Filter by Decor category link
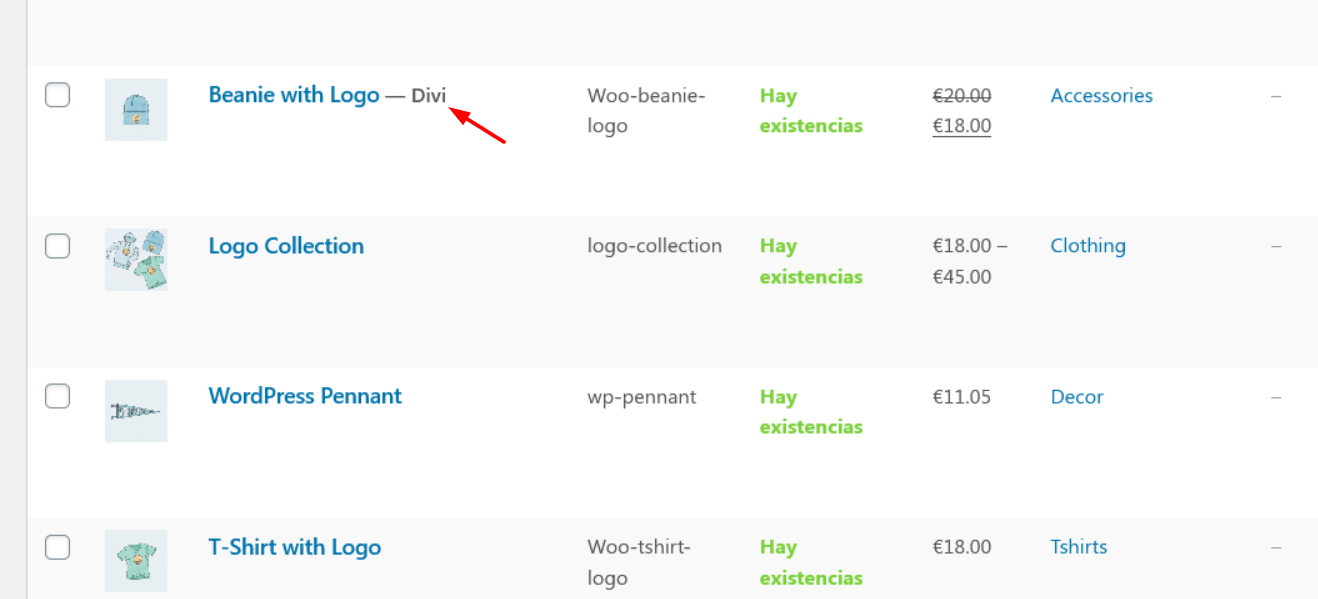This screenshot has width=1318, height=599. (1077, 397)
